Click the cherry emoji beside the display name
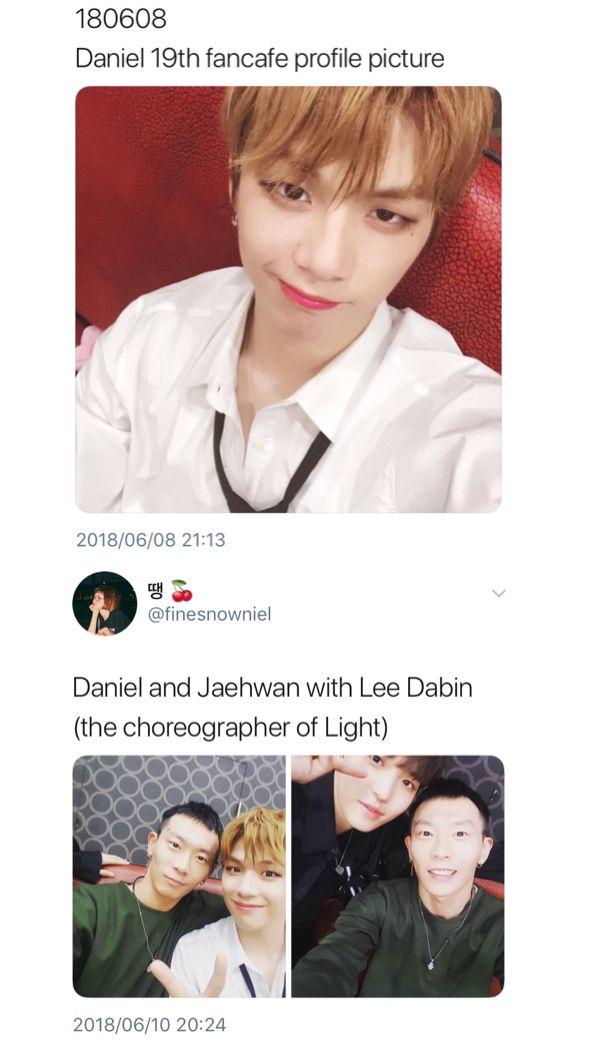Screen dimensions: 612x1058 [x=182, y=590]
